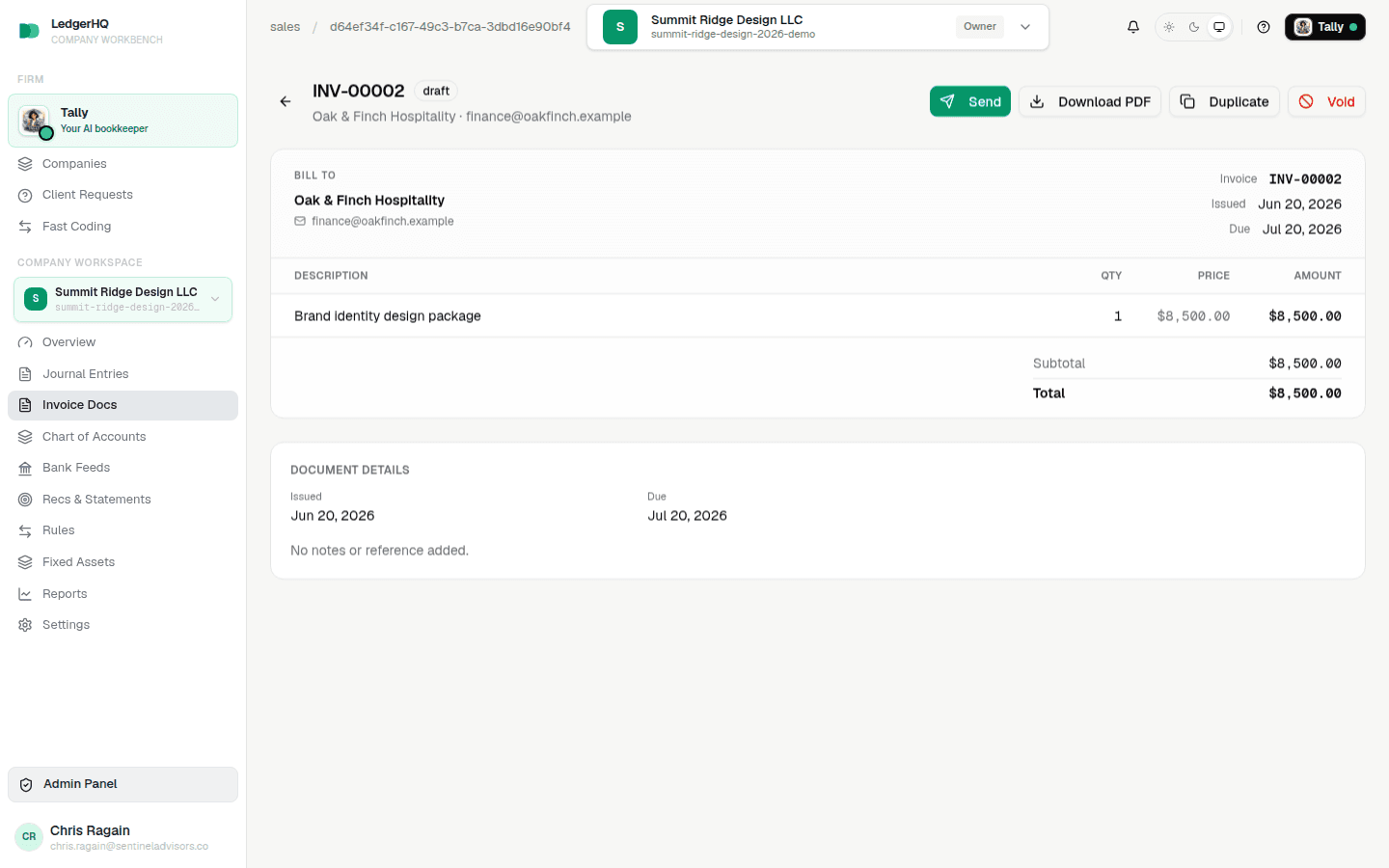Click the Total amount $8,500.00

[1305, 393]
